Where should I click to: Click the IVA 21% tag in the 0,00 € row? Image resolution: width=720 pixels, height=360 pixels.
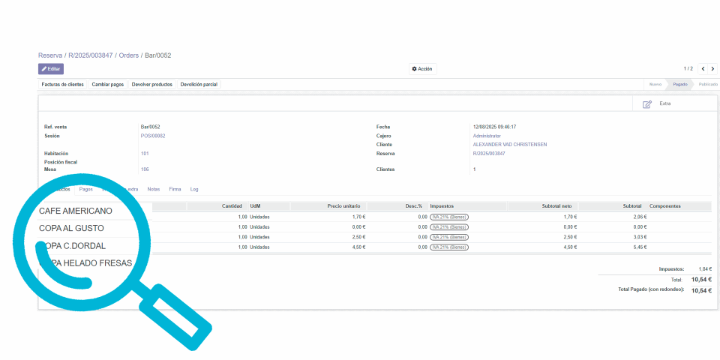tap(449, 227)
